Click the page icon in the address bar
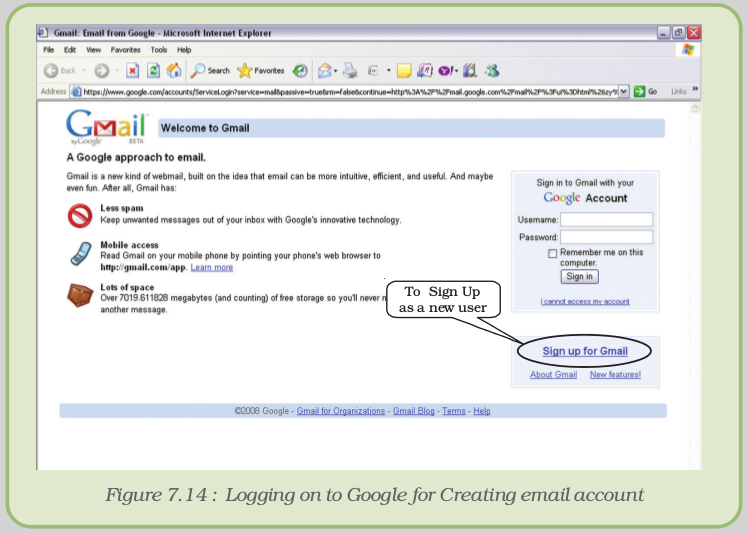The image size is (747, 533). click(76, 91)
